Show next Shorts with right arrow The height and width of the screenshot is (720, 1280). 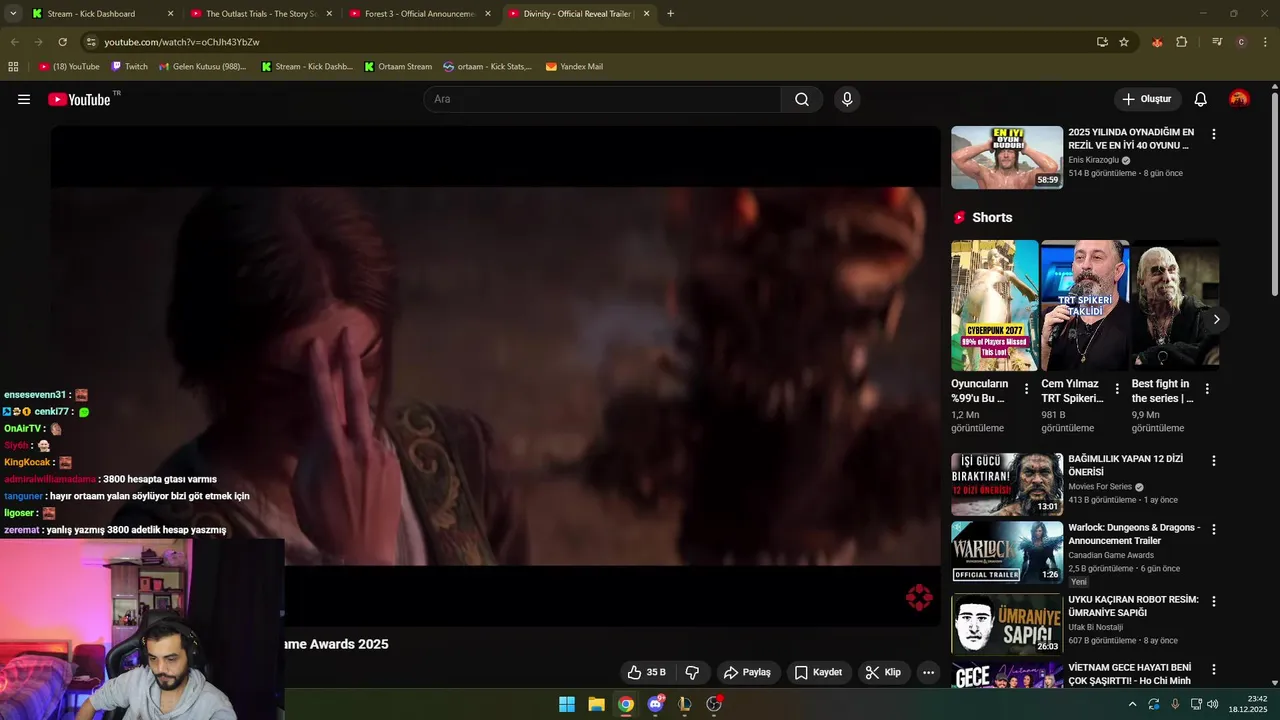1216,319
